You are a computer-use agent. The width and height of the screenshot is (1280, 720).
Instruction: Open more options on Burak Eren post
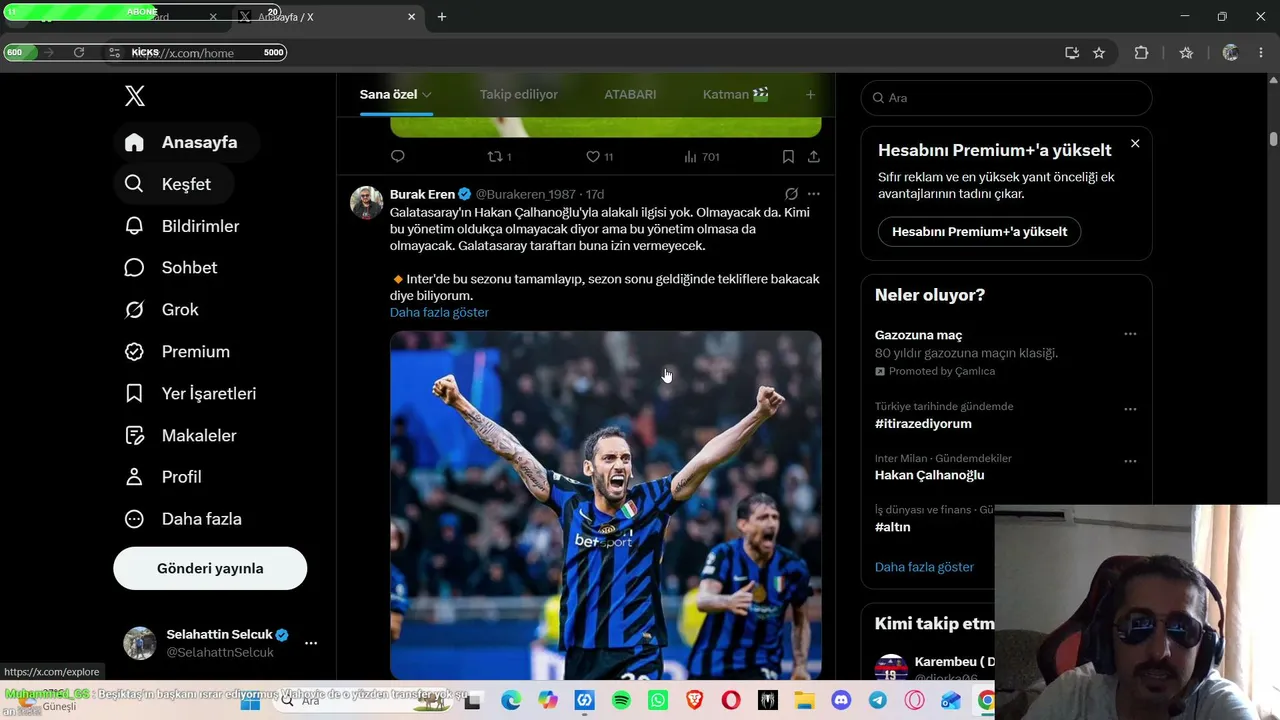tap(814, 194)
